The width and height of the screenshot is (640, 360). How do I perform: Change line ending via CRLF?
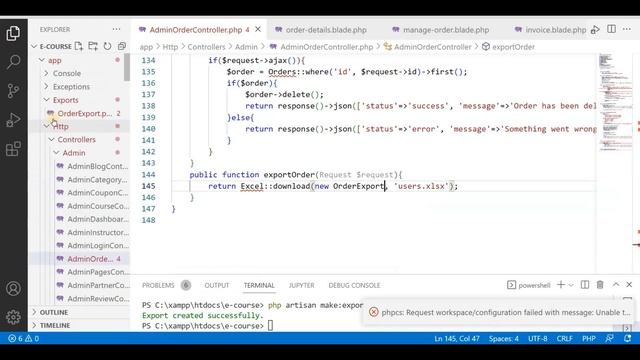(564, 338)
